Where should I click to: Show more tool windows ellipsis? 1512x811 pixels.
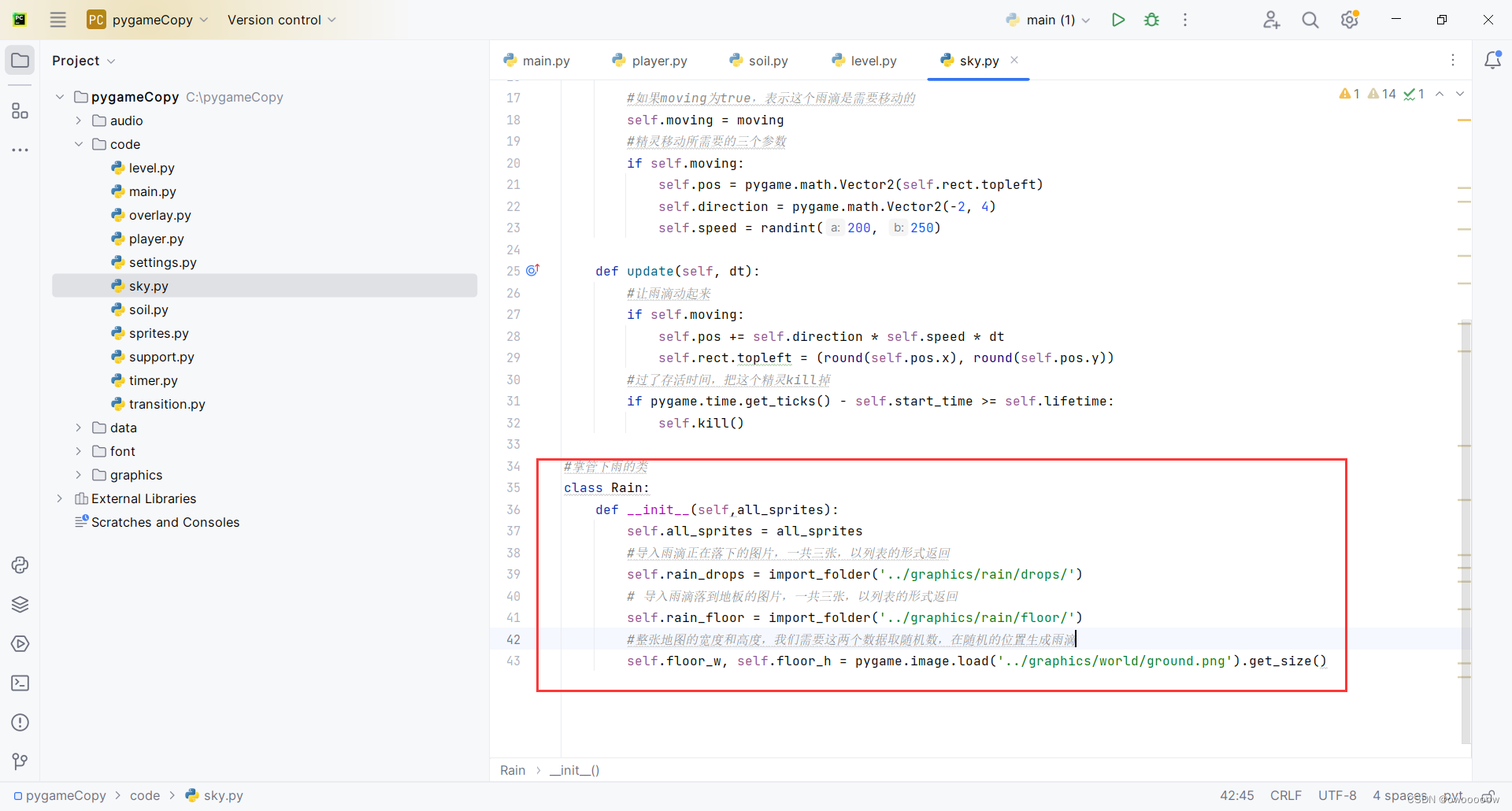[x=20, y=150]
